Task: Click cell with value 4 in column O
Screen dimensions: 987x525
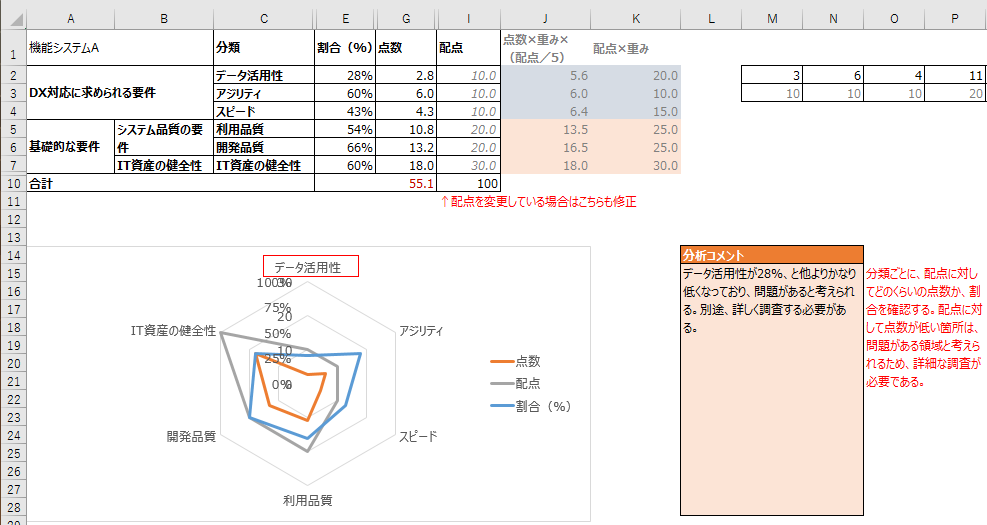Action: pyautogui.click(x=894, y=76)
